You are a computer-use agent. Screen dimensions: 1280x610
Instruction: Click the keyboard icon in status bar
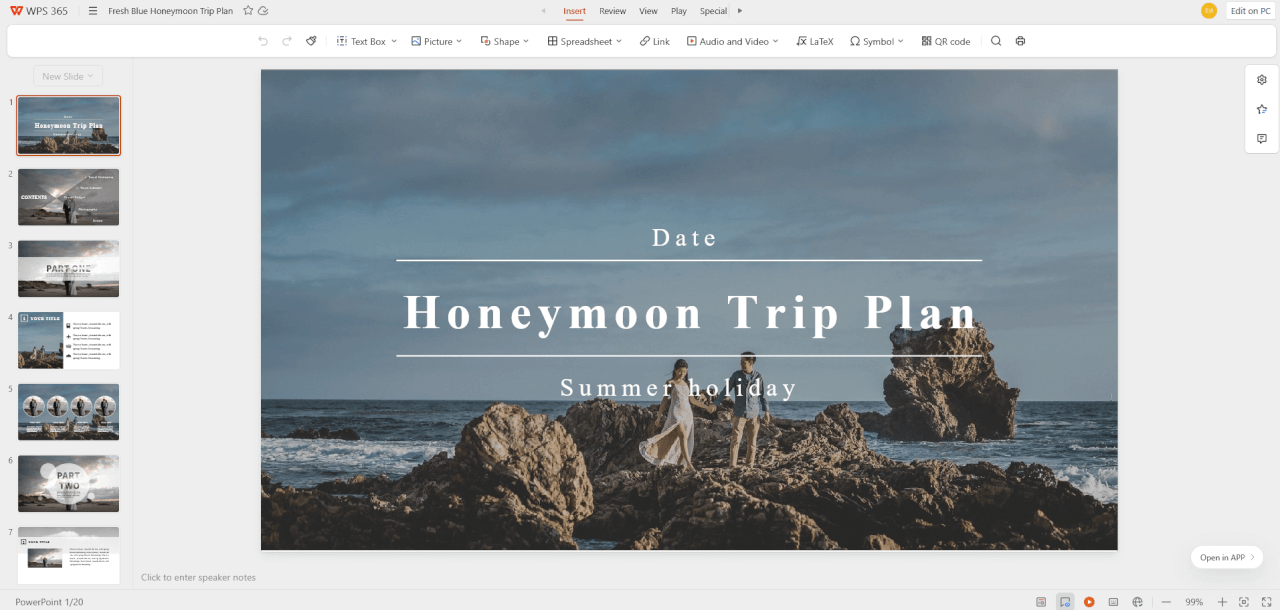tap(1113, 602)
